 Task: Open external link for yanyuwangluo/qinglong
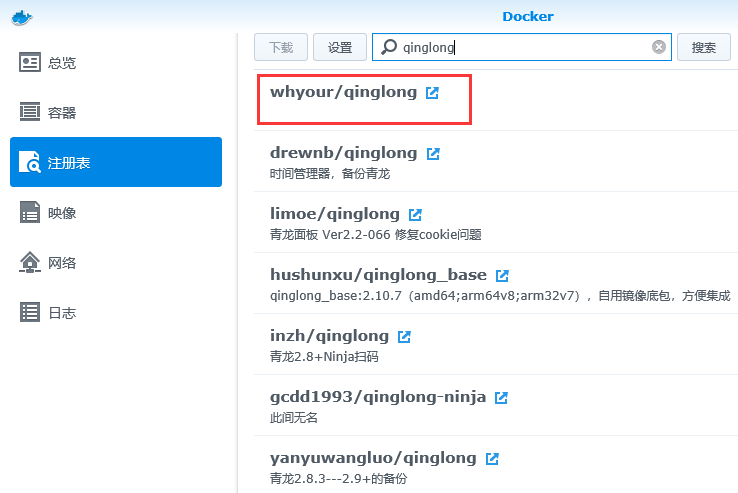point(492,459)
